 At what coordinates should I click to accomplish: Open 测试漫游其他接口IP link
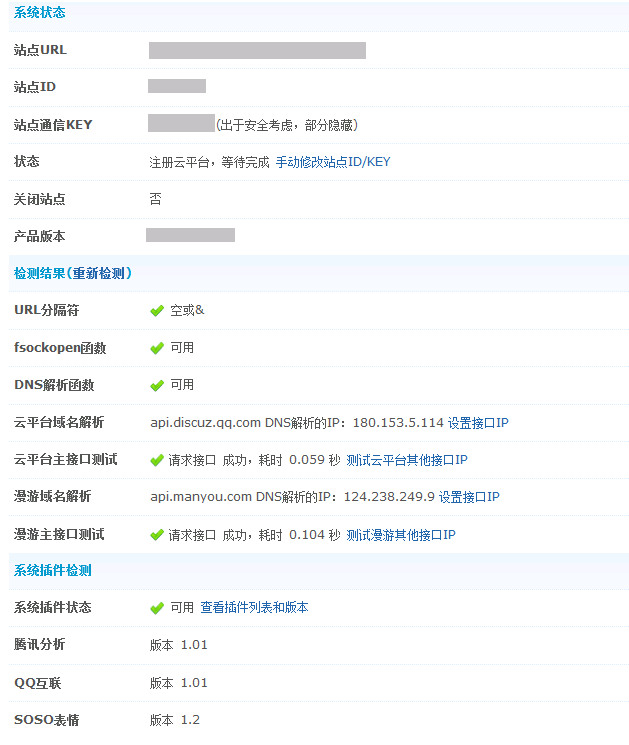tap(400, 535)
